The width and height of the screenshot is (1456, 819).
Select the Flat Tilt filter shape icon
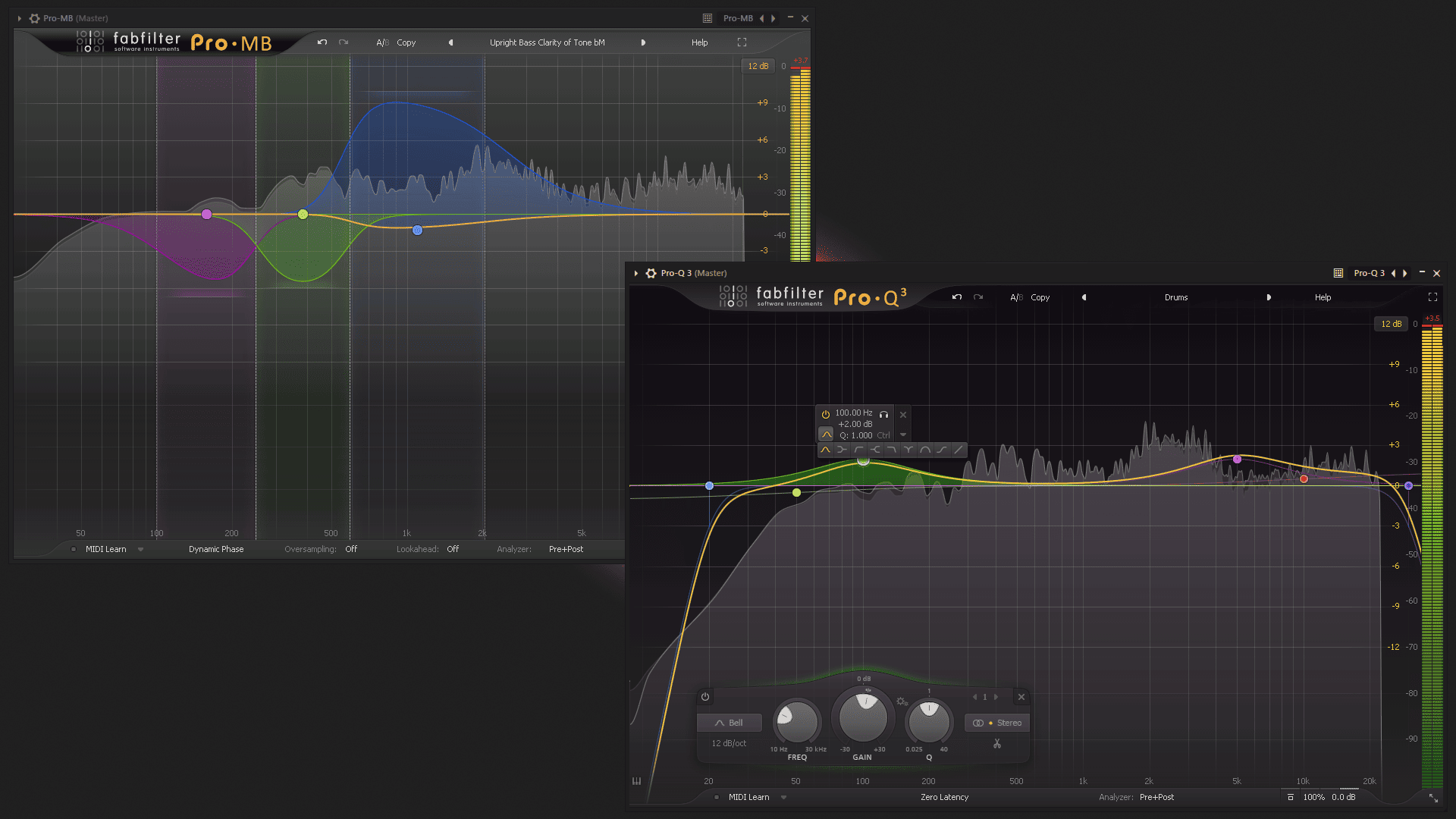pyautogui.click(x=959, y=450)
